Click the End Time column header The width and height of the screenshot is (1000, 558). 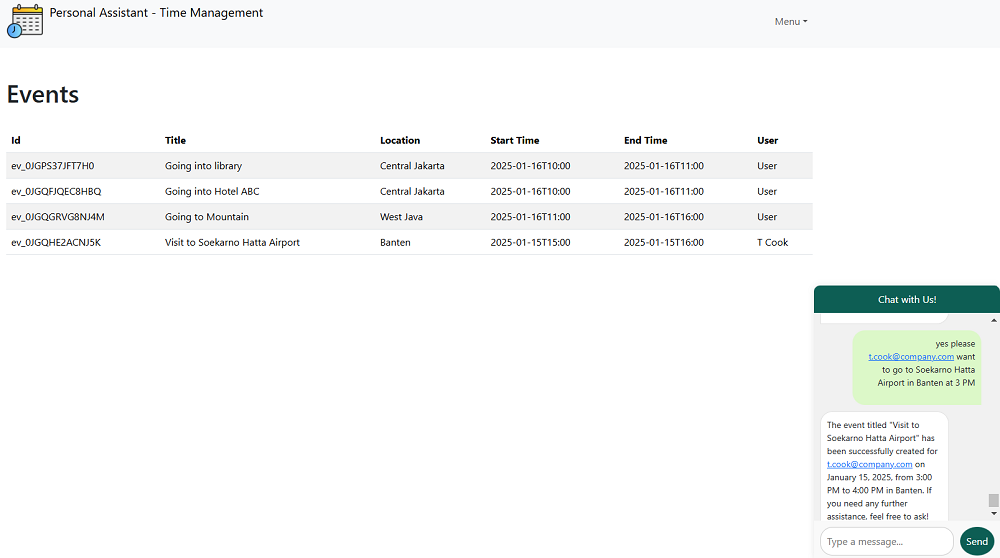tap(645, 140)
